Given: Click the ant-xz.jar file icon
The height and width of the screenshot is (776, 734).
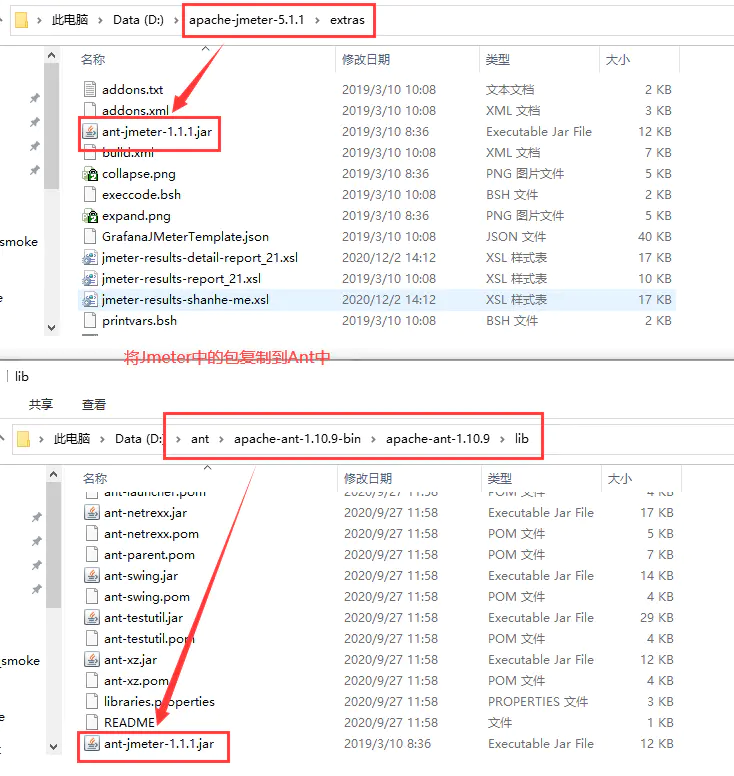Looking at the screenshot, I should (x=92, y=660).
